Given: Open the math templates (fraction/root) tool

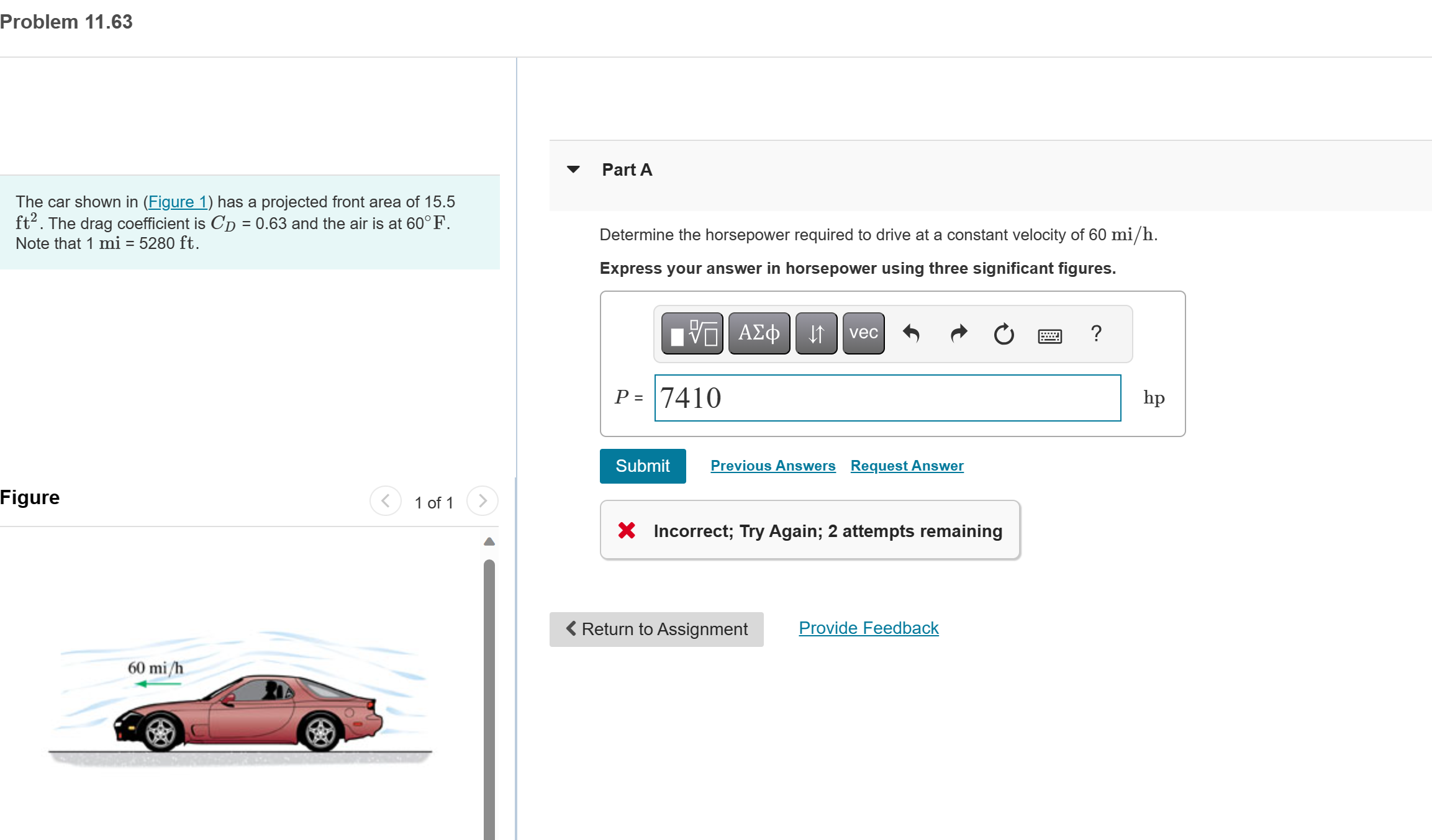Looking at the screenshot, I should (692, 333).
